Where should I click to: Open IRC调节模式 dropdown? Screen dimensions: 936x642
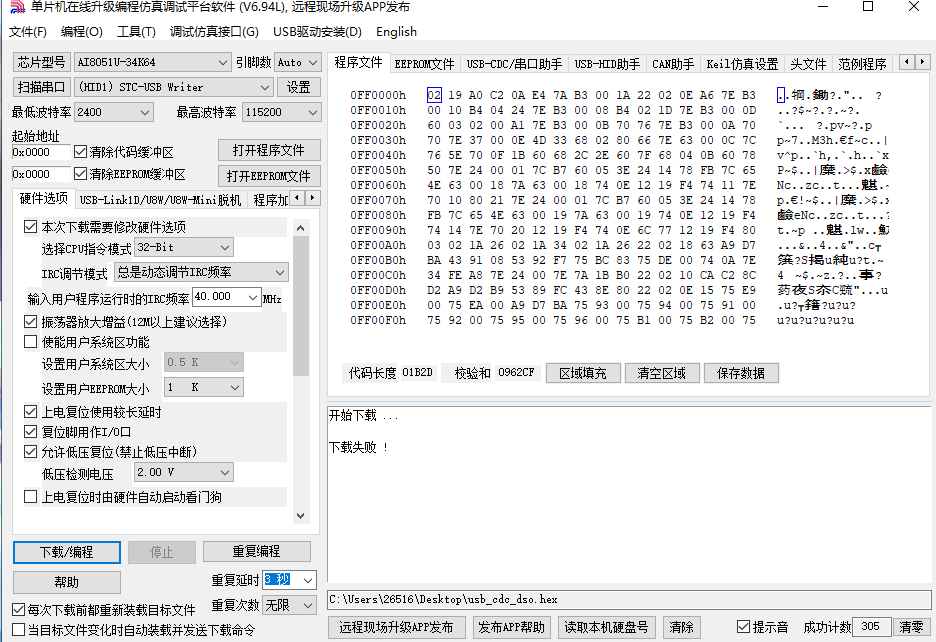point(201,272)
